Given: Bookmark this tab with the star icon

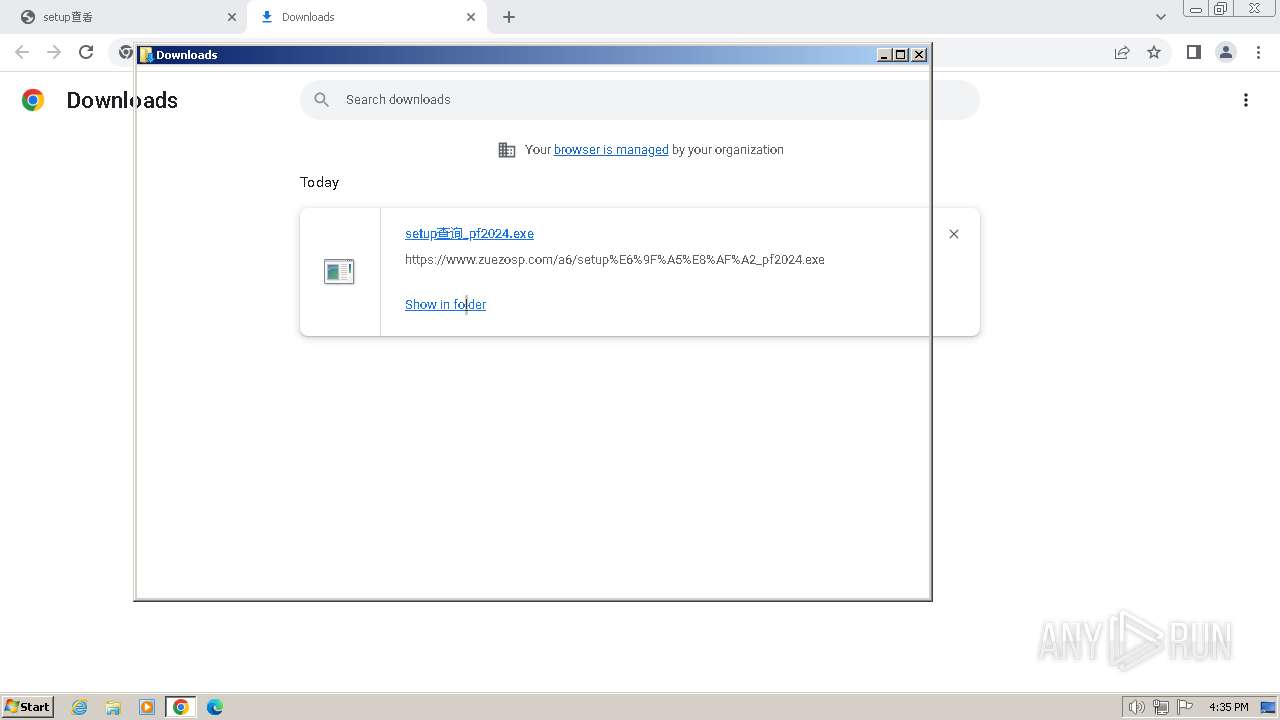Looking at the screenshot, I should [x=1154, y=52].
